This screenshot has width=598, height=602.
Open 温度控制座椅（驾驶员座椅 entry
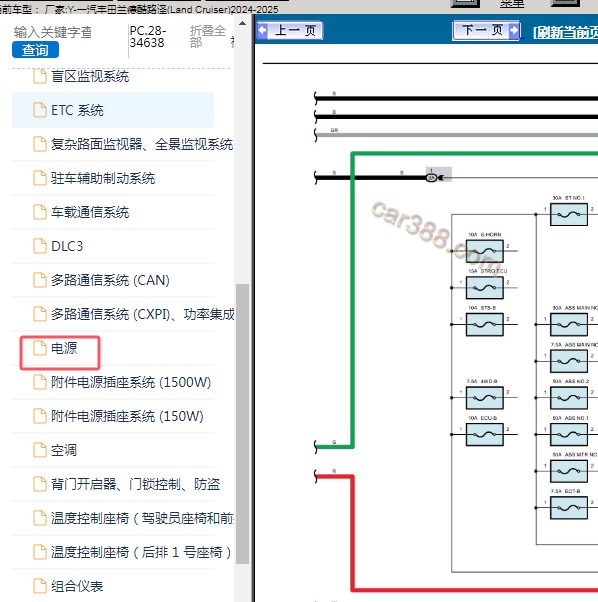pos(142,518)
